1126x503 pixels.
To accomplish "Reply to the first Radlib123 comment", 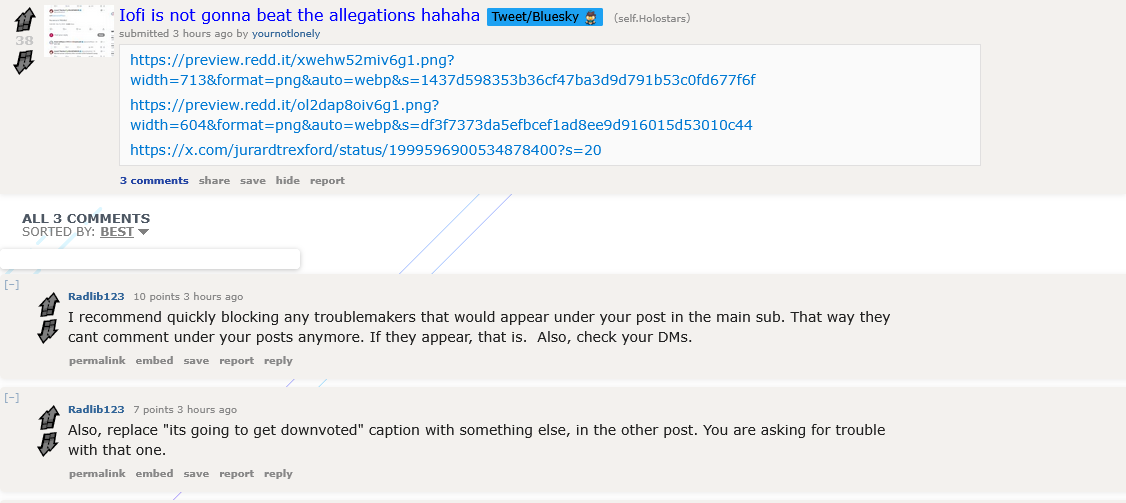I will [278, 361].
